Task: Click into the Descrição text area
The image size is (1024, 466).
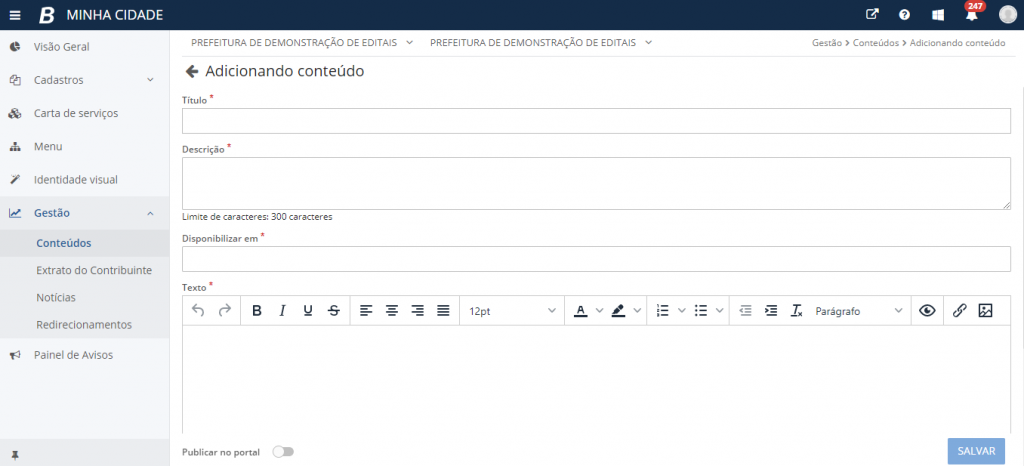Action: pos(596,183)
